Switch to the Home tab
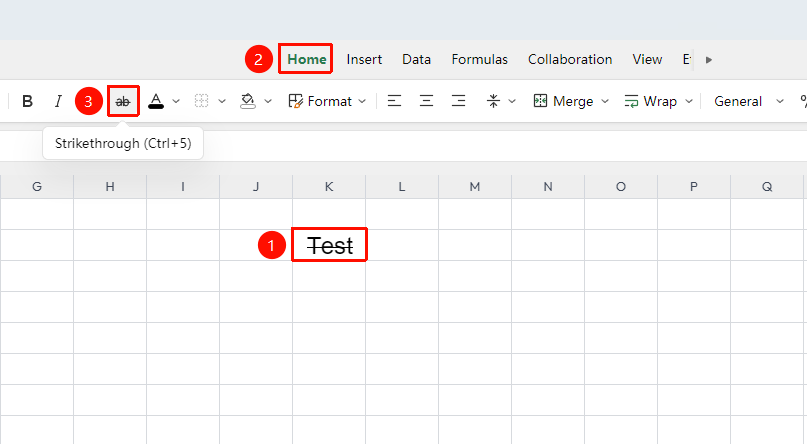The width and height of the screenshot is (807, 444). click(307, 59)
